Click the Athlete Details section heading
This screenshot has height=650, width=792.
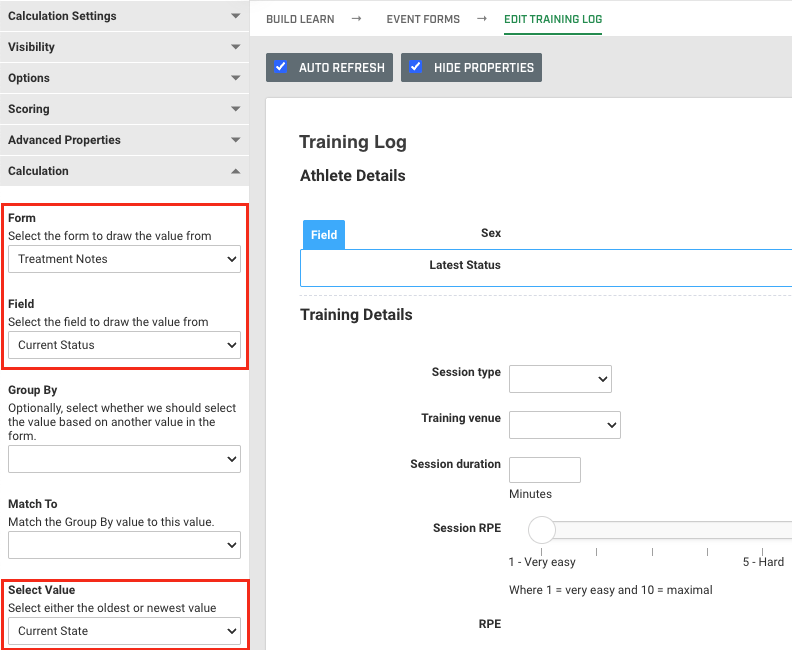(353, 176)
